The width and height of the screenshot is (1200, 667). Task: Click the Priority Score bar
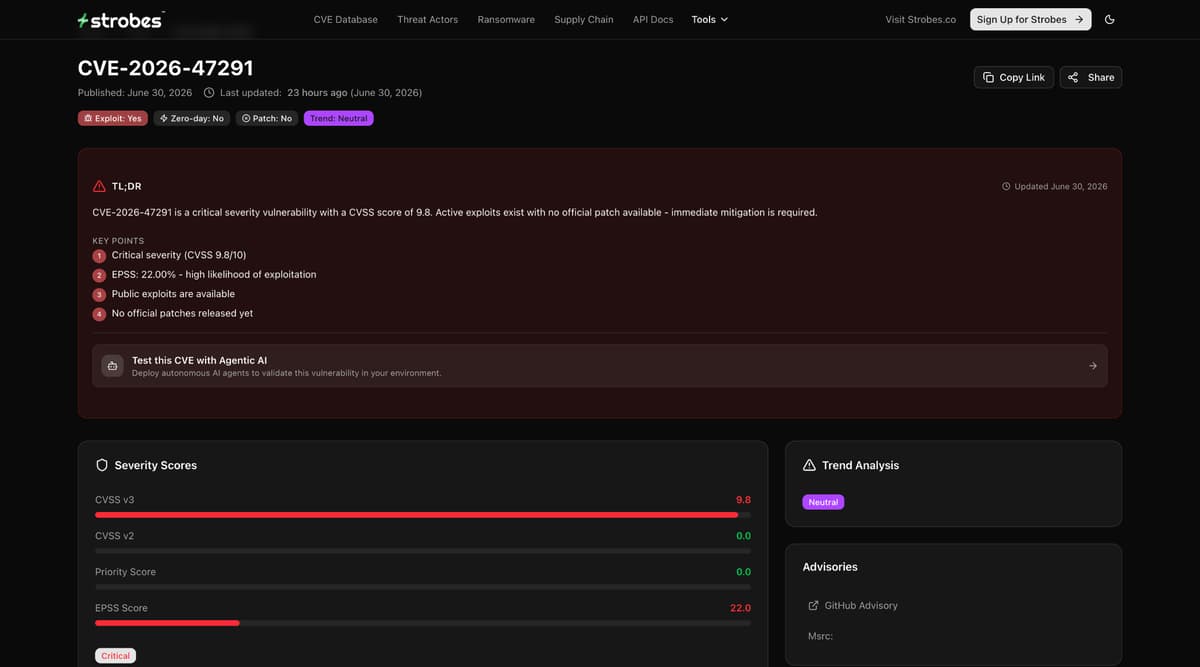423,587
